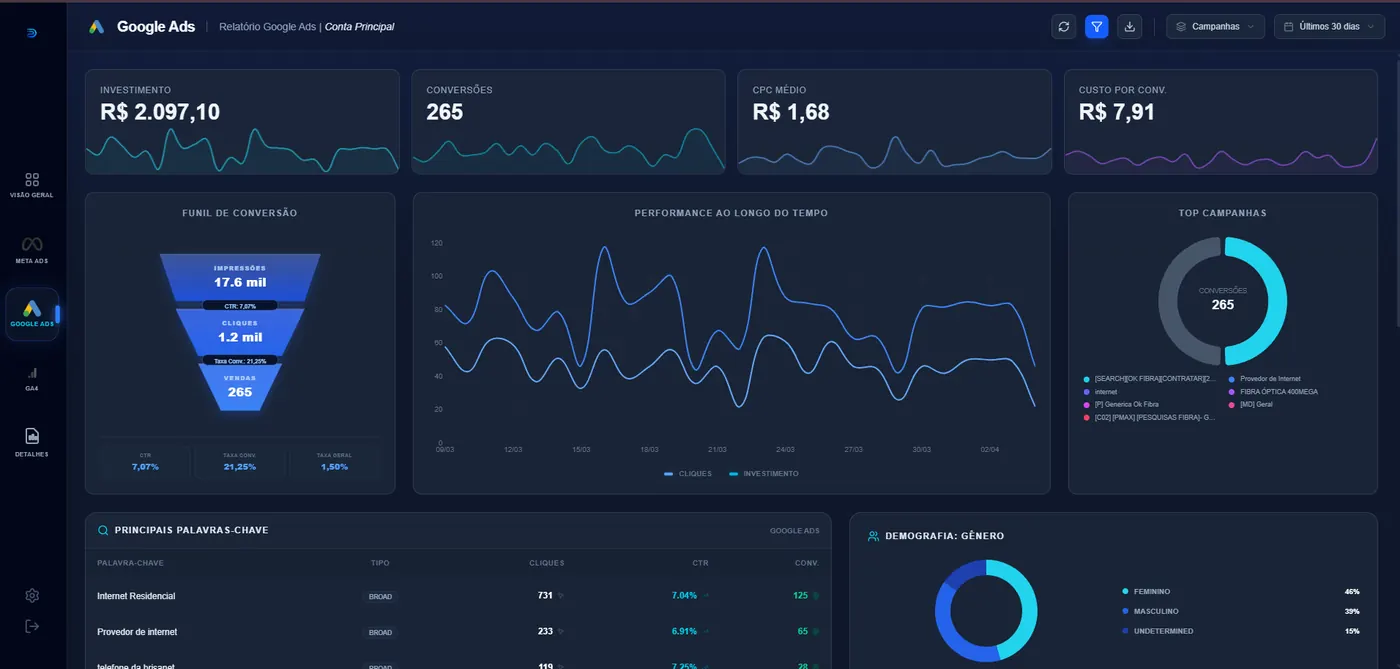Sort by Conv. column header

807,563
